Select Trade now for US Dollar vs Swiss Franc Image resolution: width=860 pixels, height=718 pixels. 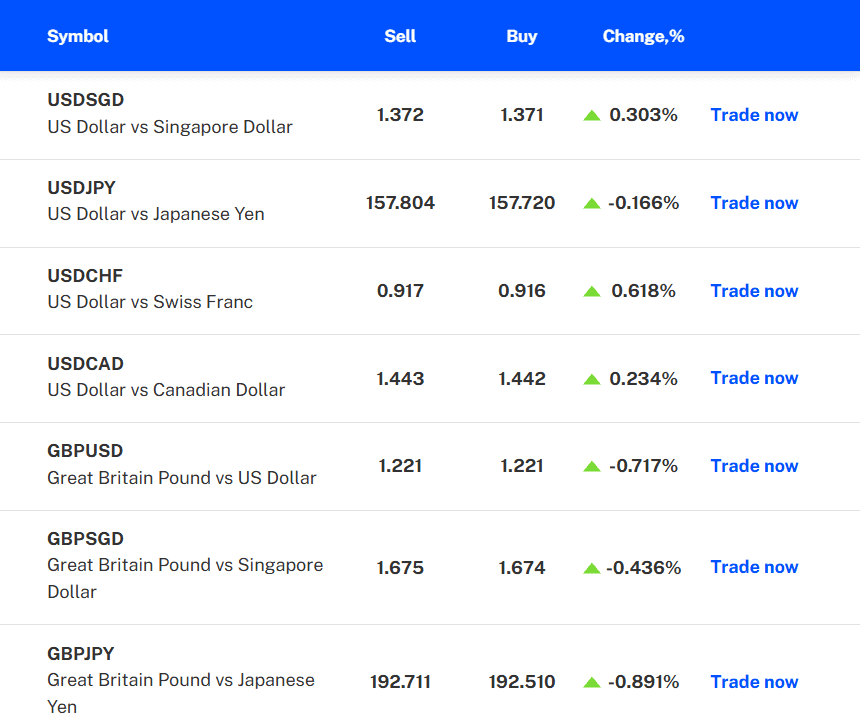point(754,291)
